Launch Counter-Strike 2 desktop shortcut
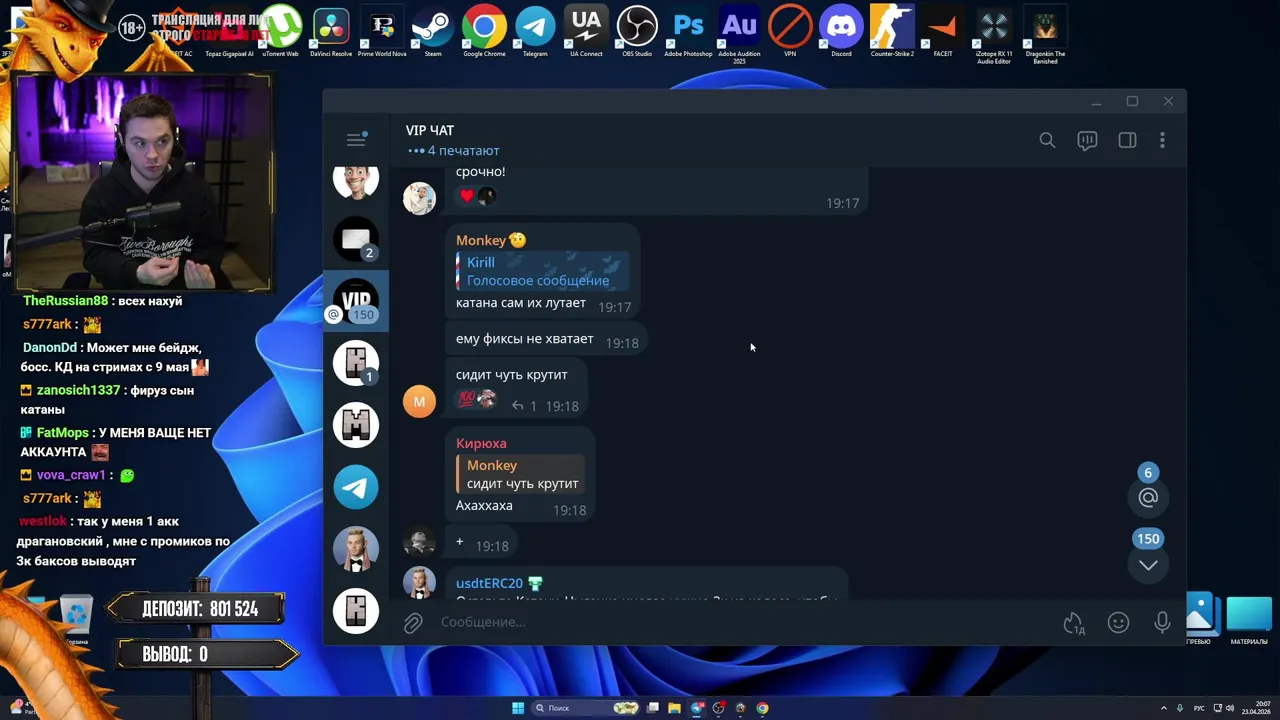This screenshot has height=720, width=1280. (892, 31)
